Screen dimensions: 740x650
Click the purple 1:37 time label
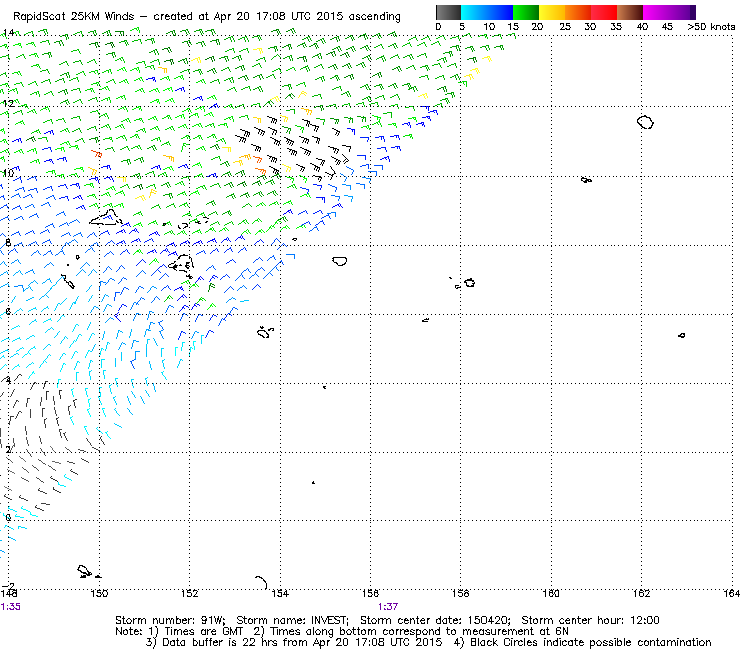click(387, 607)
